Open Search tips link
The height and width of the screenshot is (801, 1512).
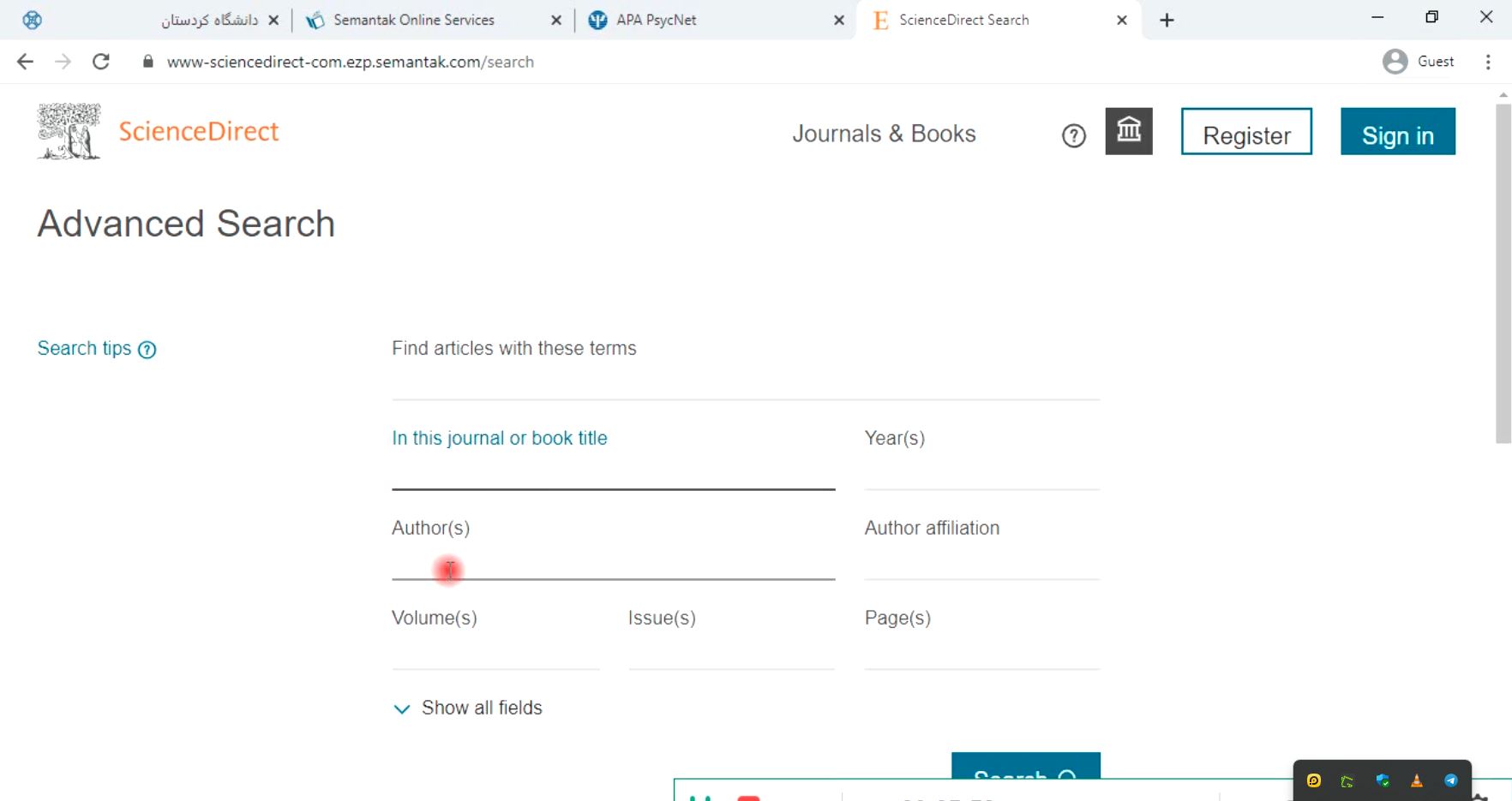[x=84, y=348]
